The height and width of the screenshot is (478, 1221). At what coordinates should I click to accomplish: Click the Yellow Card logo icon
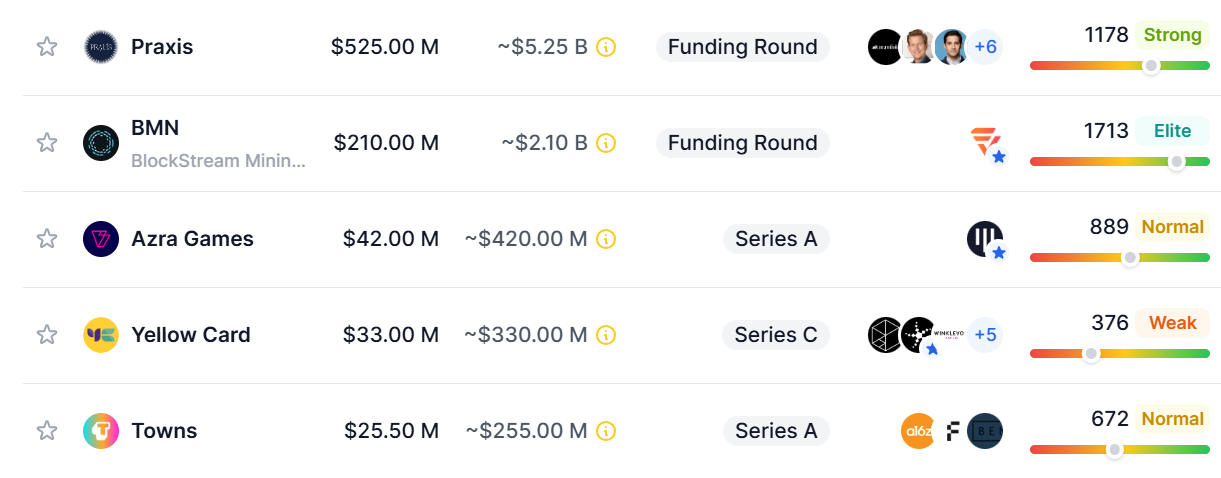click(x=101, y=335)
